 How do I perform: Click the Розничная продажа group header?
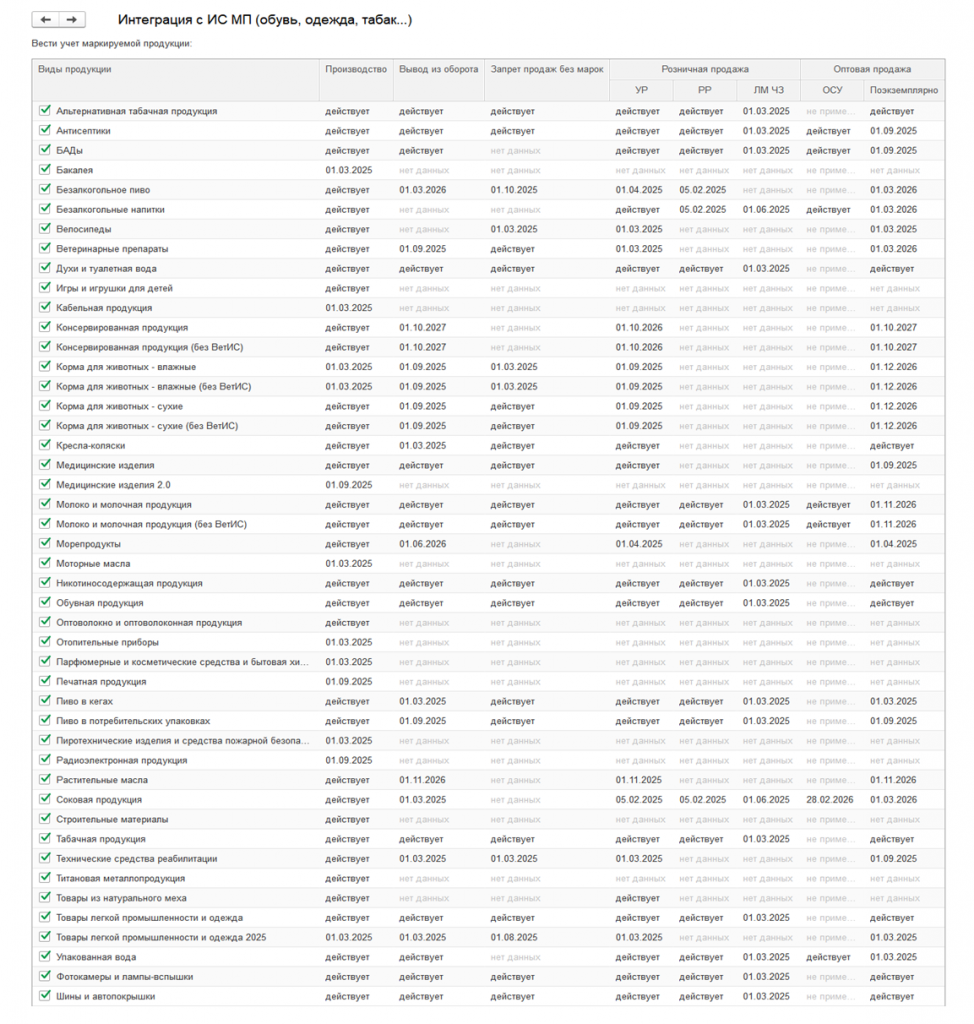[705, 69]
